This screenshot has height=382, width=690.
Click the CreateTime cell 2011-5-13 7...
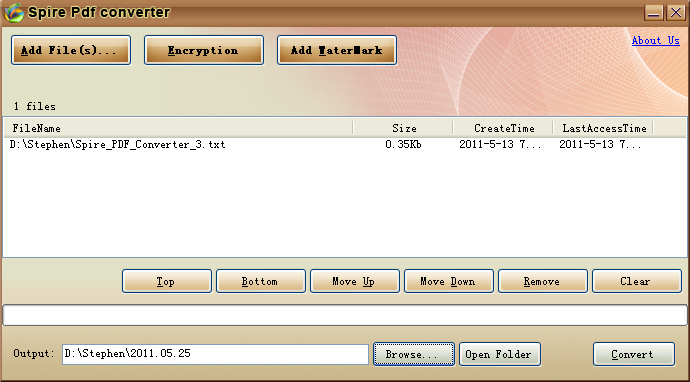[500, 144]
